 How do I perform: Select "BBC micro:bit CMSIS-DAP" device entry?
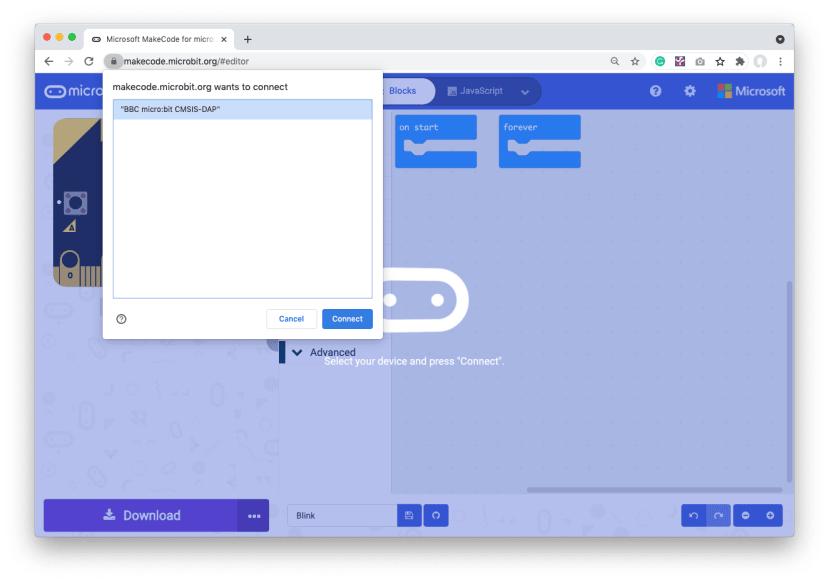(x=243, y=109)
